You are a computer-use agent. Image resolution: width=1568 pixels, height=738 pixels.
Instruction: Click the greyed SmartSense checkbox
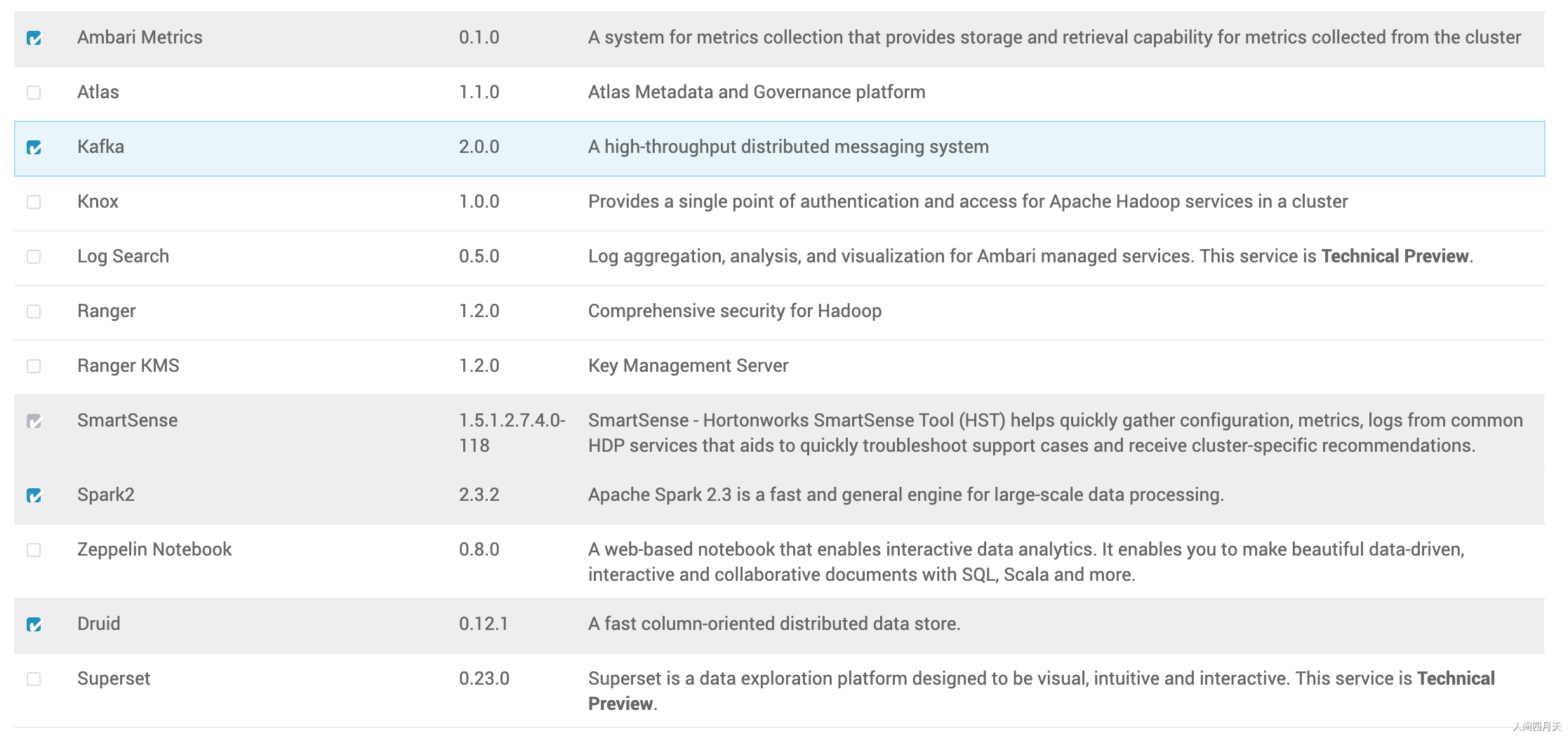coord(34,421)
